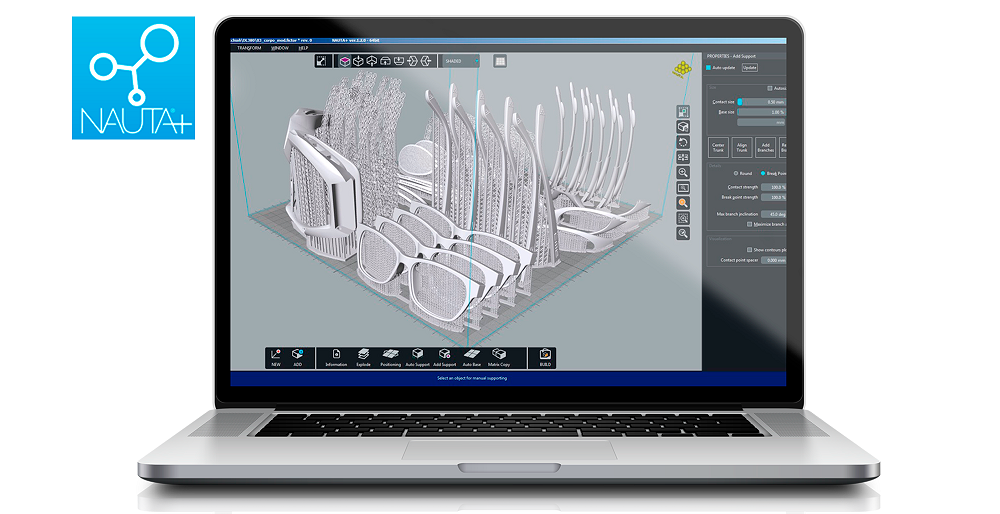Viewport: 1000px width, 514px height.
Task: Click the orange highlighted magnifier icon
Action: click(x=682, y=203)
